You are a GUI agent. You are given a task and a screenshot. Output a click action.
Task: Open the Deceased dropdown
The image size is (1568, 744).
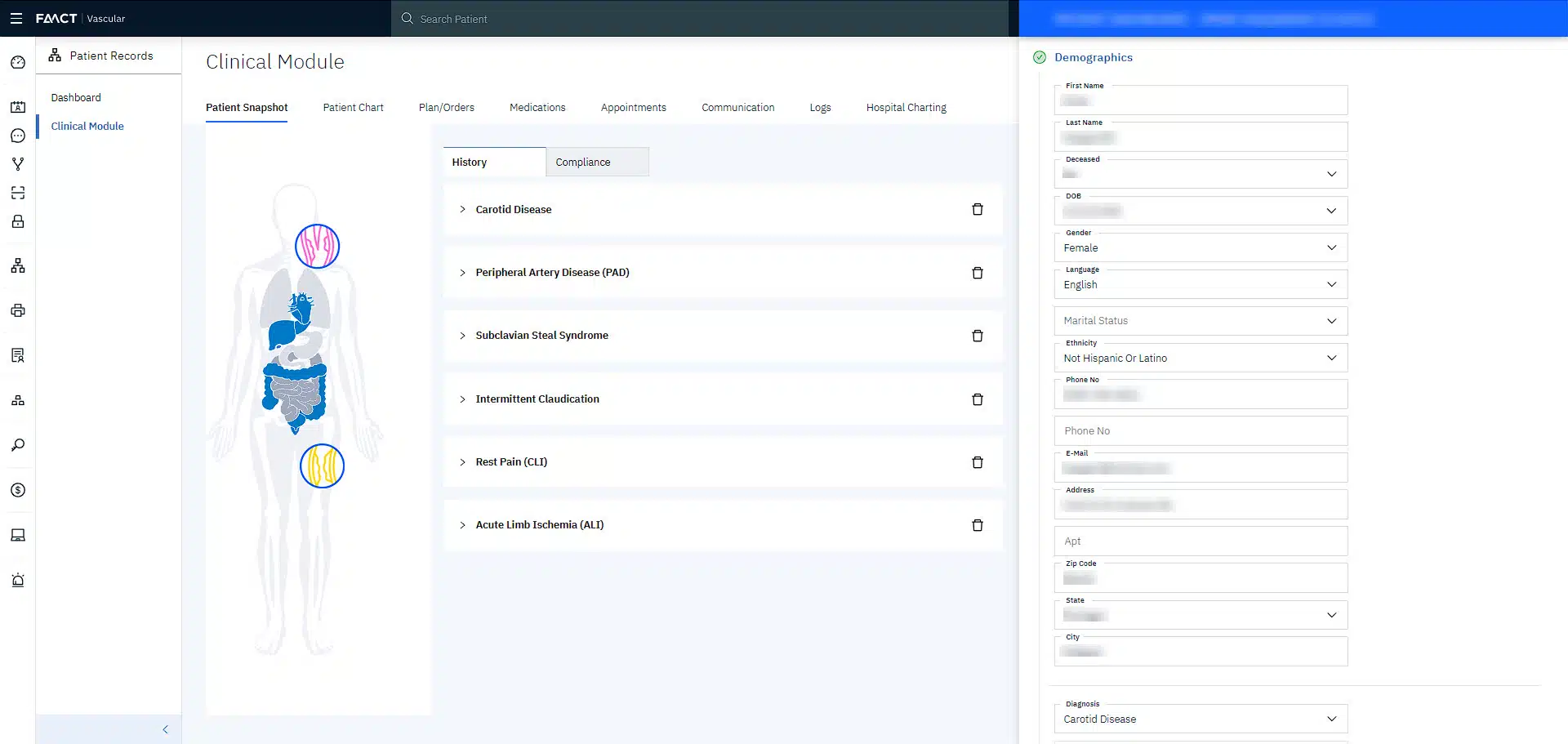click(x=1200, y=174)
